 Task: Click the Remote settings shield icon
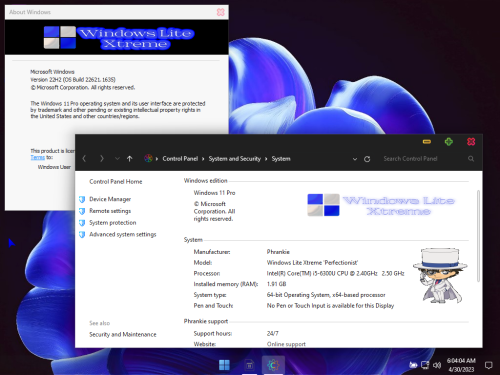pyautogui.click(x=82, y=211)
